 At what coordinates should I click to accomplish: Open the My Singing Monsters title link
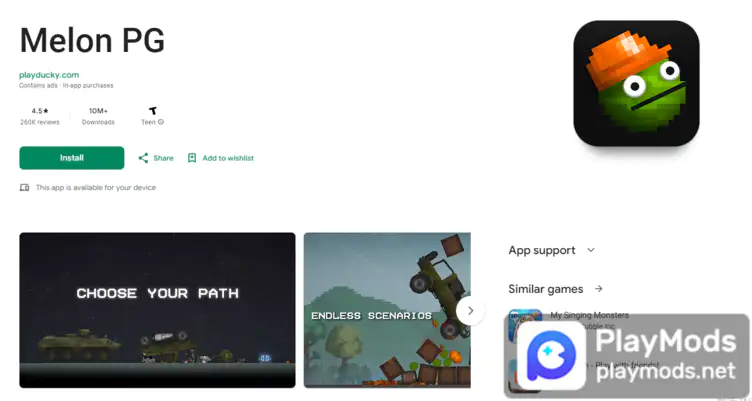pos(589,315)
